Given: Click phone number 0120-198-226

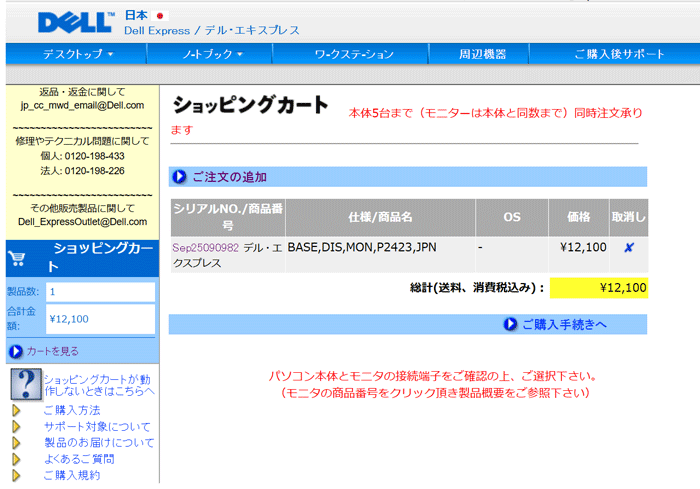Looking at the screenshot, I should [95, 171].
